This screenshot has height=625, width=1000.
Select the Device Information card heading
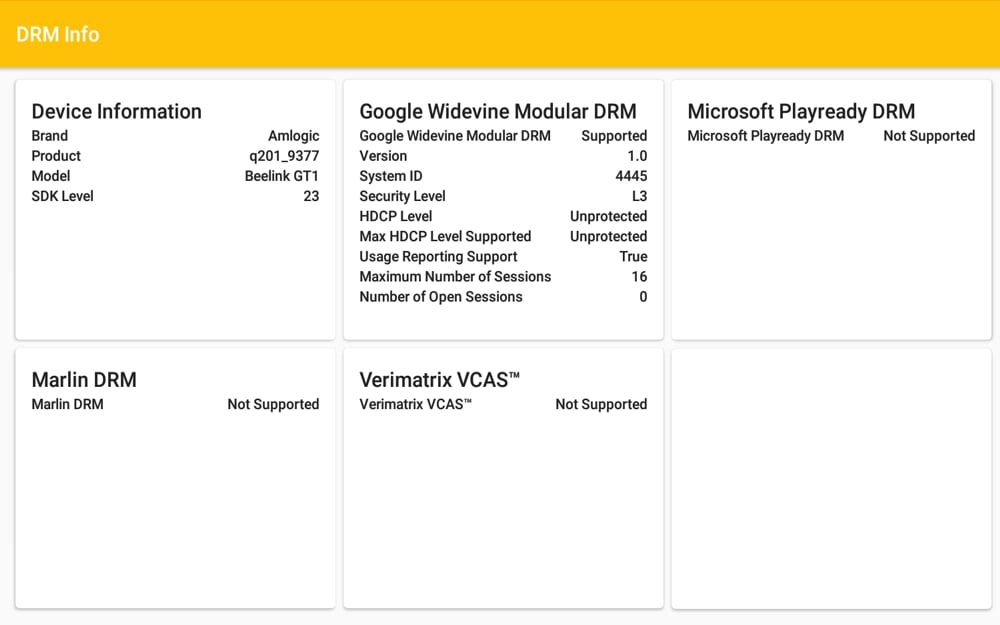pos(116,111)
